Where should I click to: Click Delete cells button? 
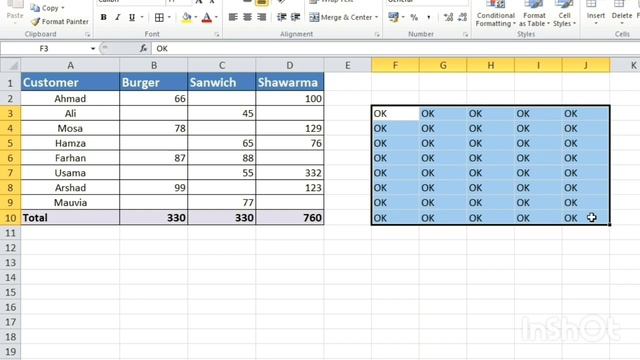pos(622,12)
